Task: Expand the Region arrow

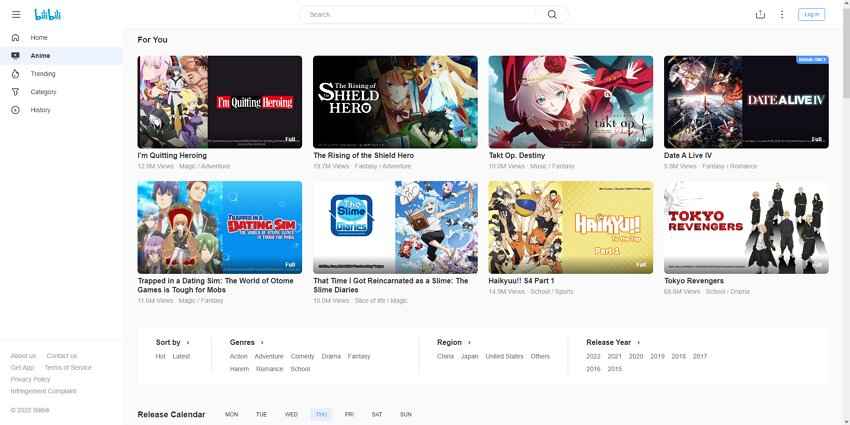Action: coord(469,343)
